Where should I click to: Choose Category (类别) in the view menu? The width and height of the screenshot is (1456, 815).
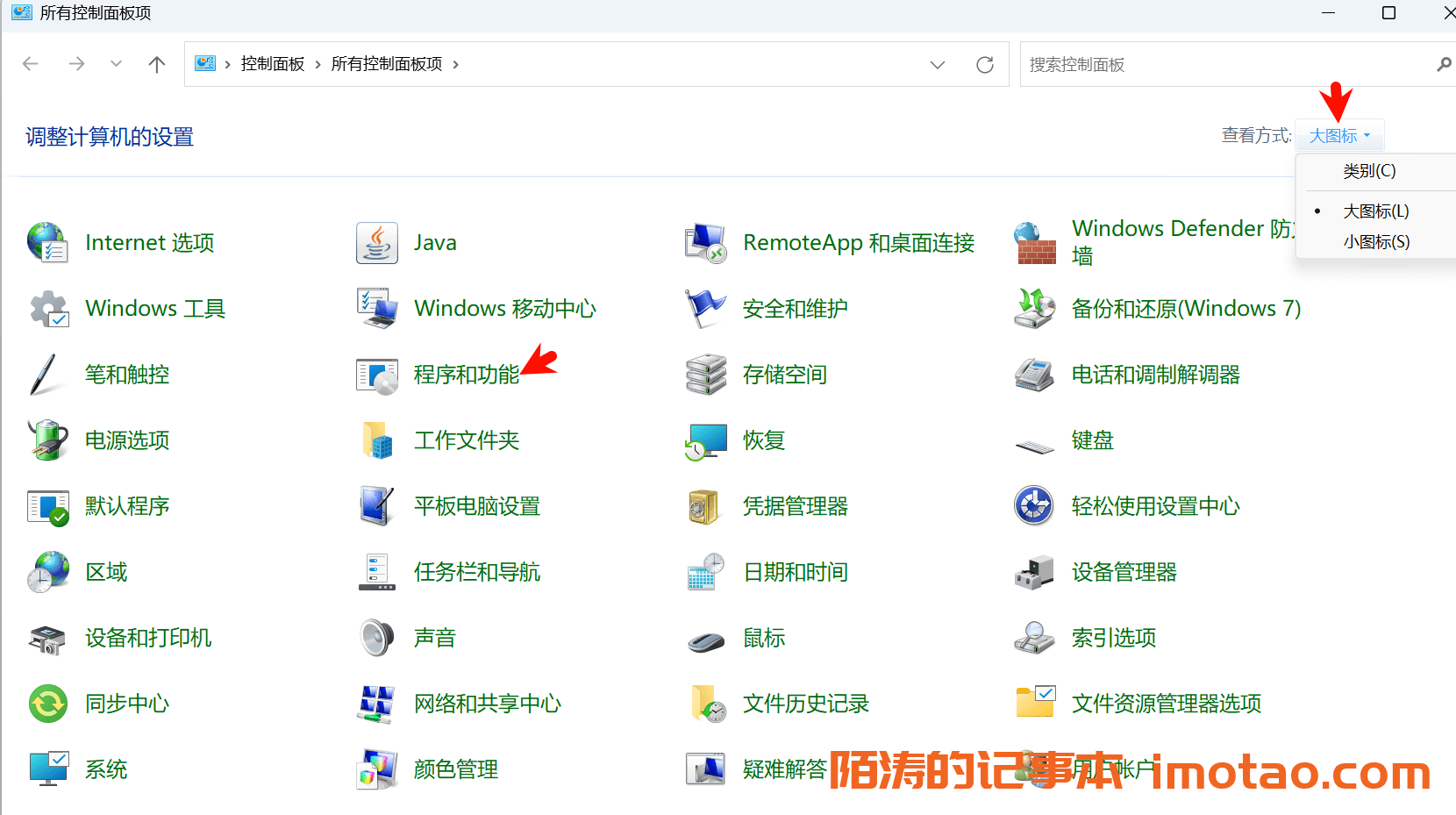point(1368,171)
